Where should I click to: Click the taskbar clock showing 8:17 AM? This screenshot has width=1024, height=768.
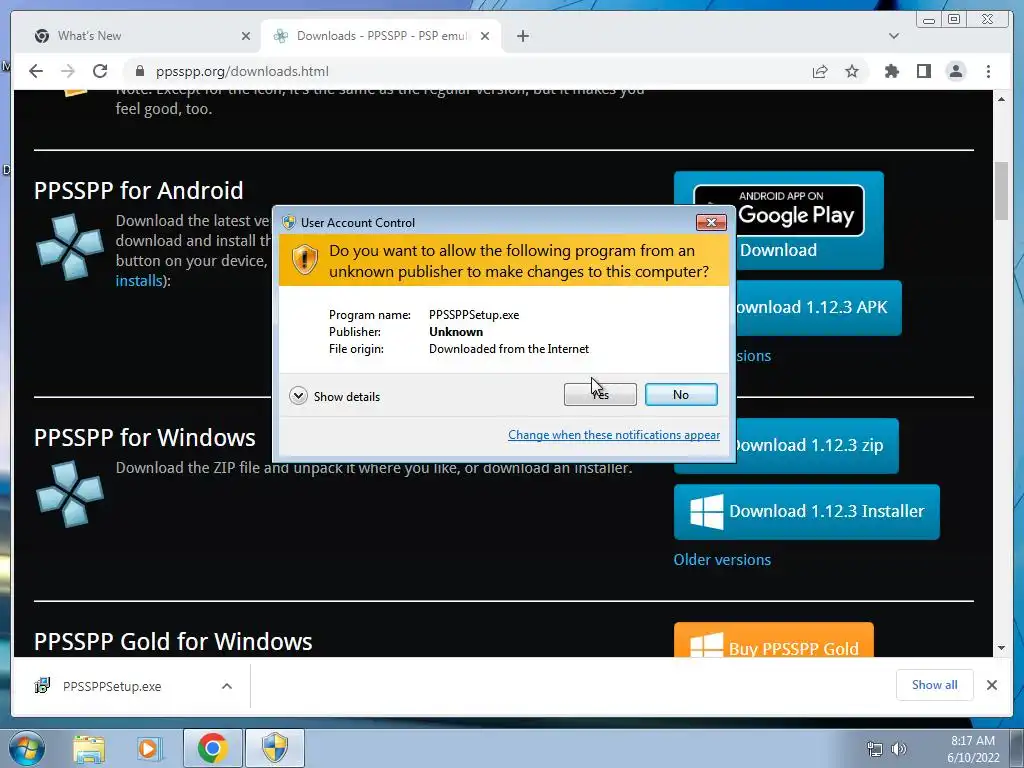(973, 749)
